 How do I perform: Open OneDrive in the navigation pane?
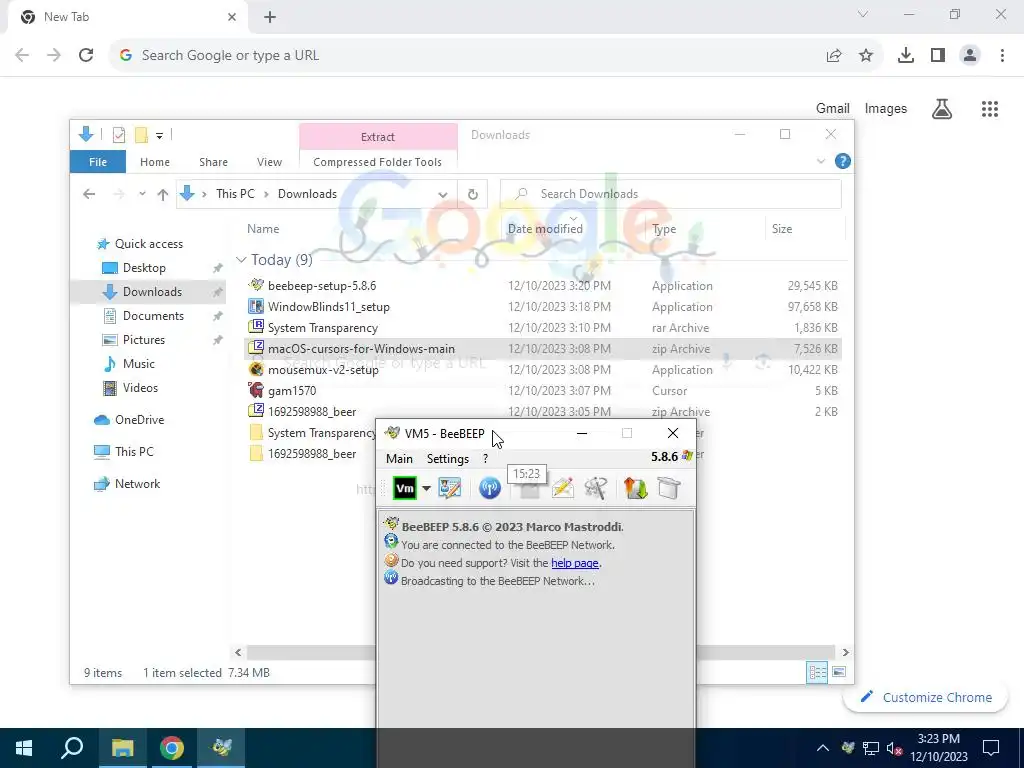139,419
